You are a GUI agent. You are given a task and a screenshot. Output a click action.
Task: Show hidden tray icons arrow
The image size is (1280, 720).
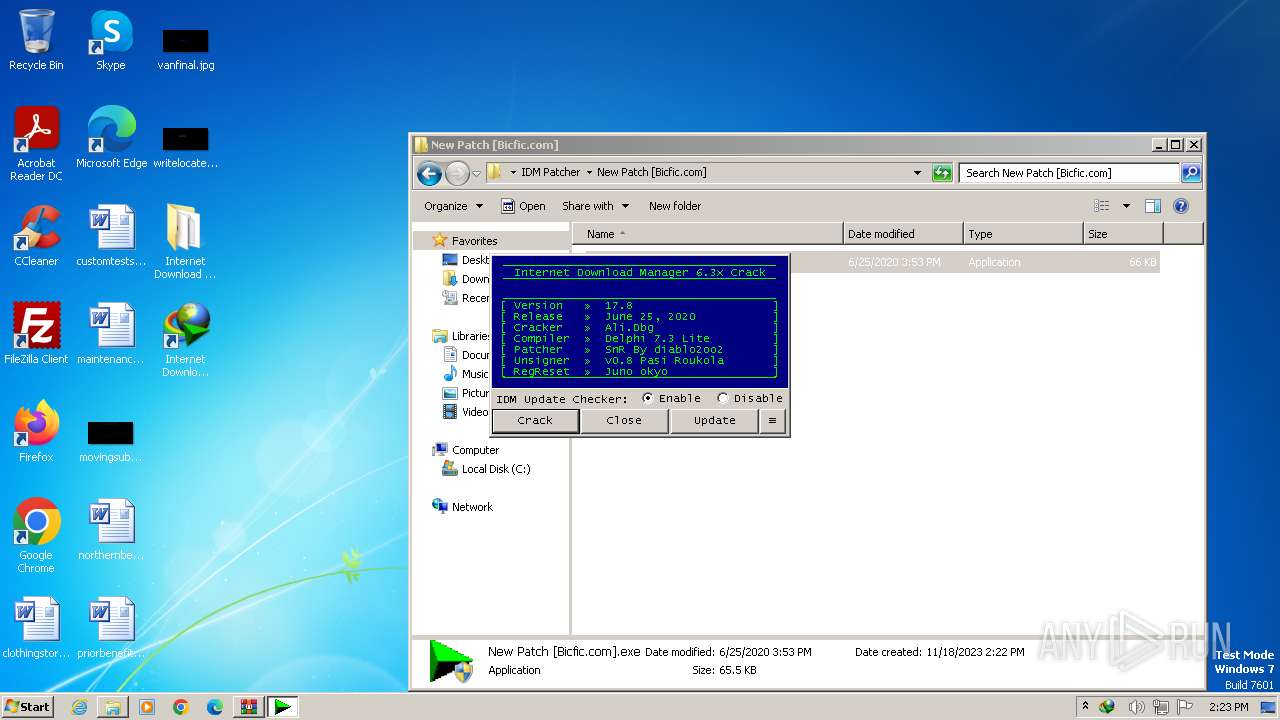coord(1087,707)
